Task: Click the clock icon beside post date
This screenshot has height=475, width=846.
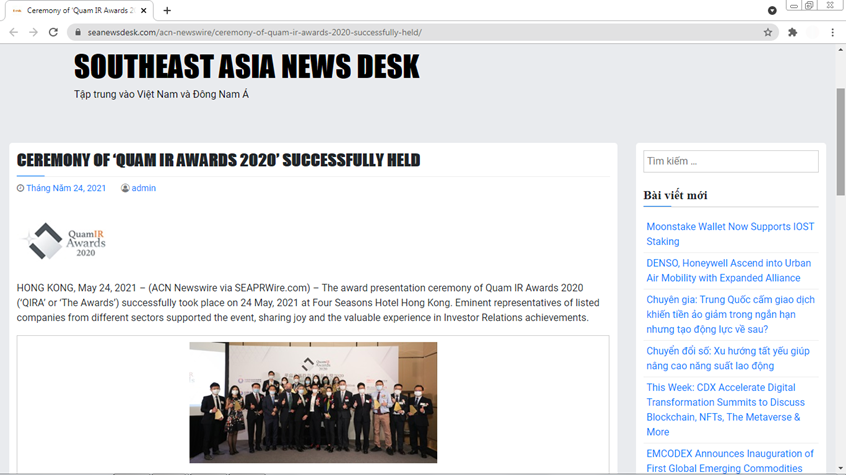Action: 21,188
